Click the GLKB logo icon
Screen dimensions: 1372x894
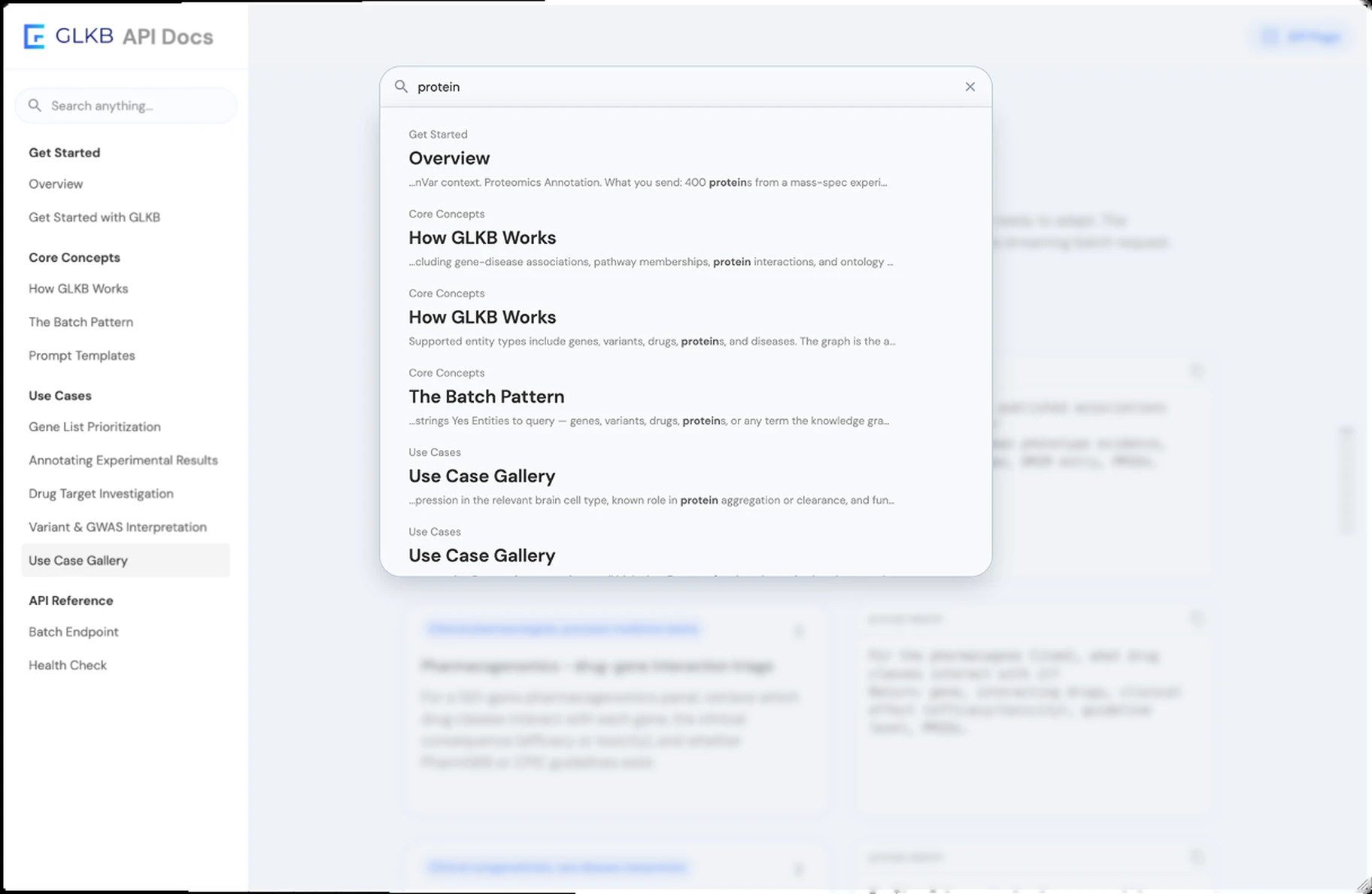[x=34, y=36]
